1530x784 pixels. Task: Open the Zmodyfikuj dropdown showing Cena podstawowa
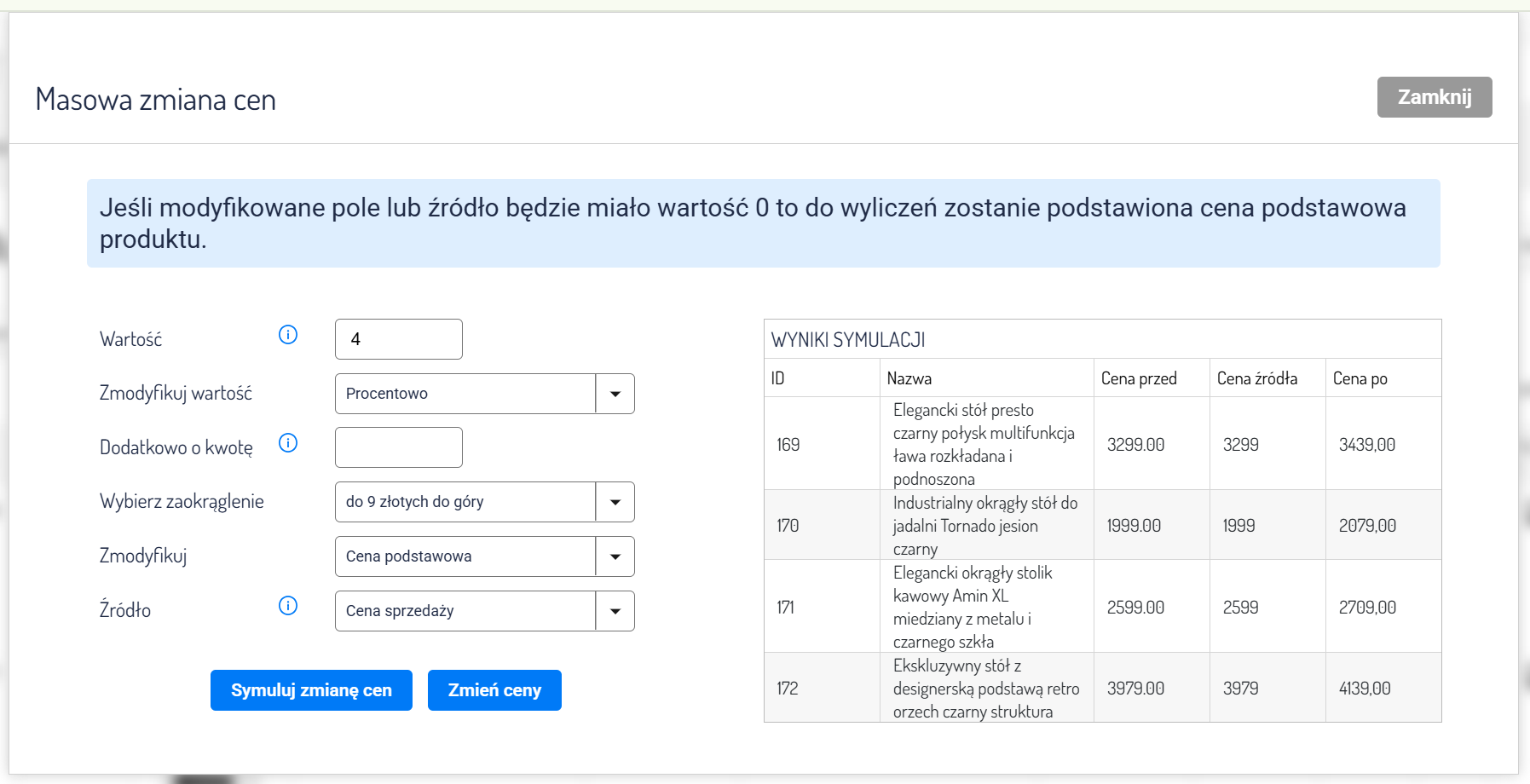(484, 556)
